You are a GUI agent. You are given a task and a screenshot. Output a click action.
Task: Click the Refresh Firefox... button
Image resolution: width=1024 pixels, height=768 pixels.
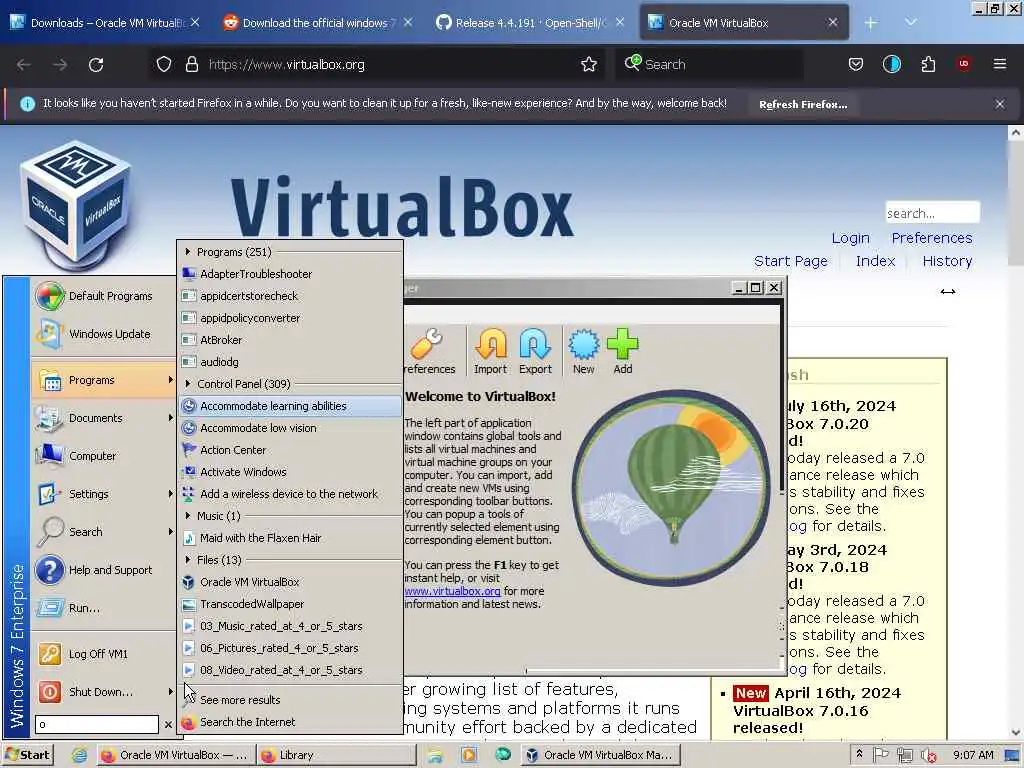pos(803,104)
